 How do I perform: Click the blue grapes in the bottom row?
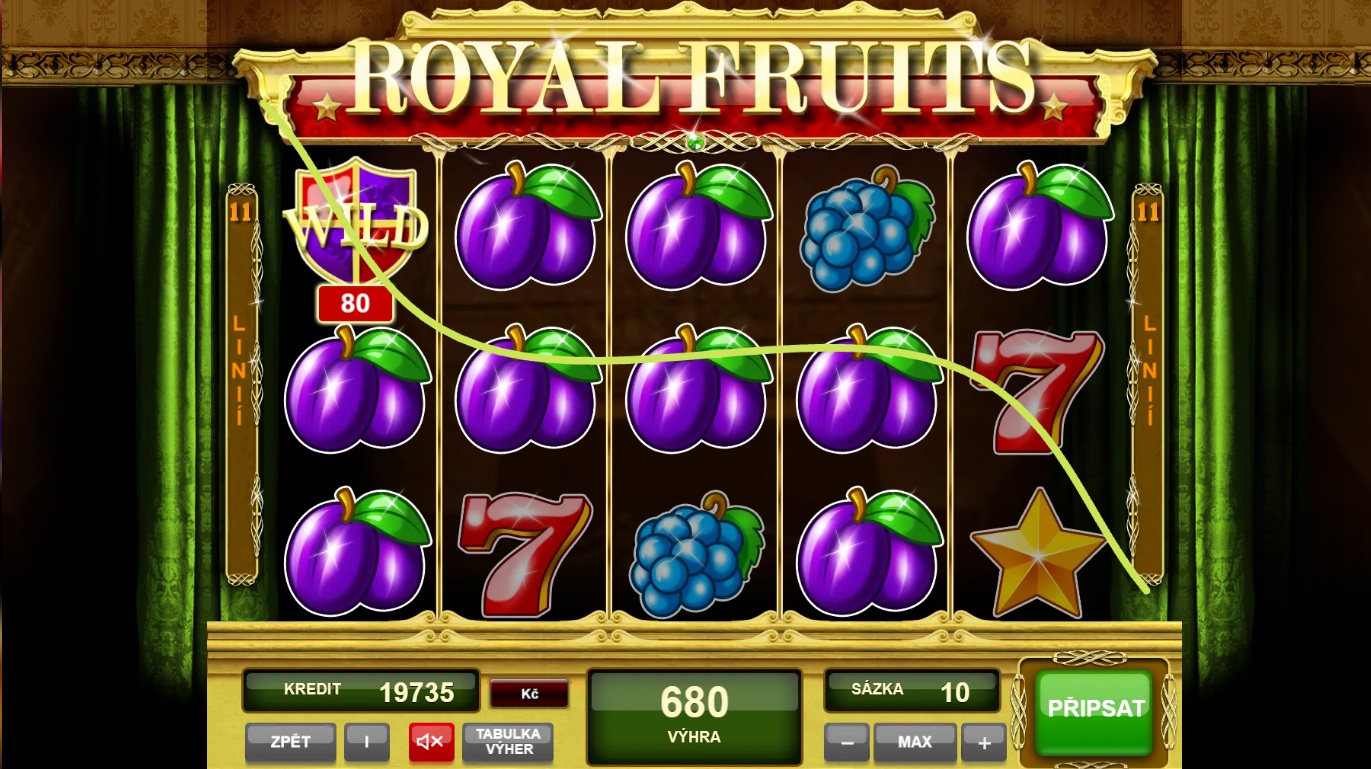point(697,554)
